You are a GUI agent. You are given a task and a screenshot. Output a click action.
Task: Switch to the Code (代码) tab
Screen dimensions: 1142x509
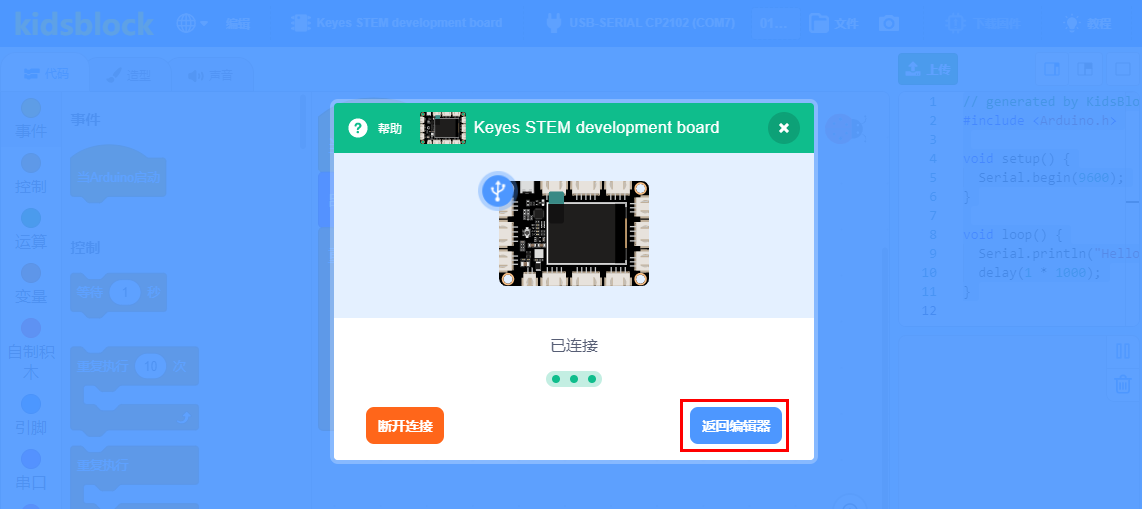pyautogui.click(x=45, y=74)
